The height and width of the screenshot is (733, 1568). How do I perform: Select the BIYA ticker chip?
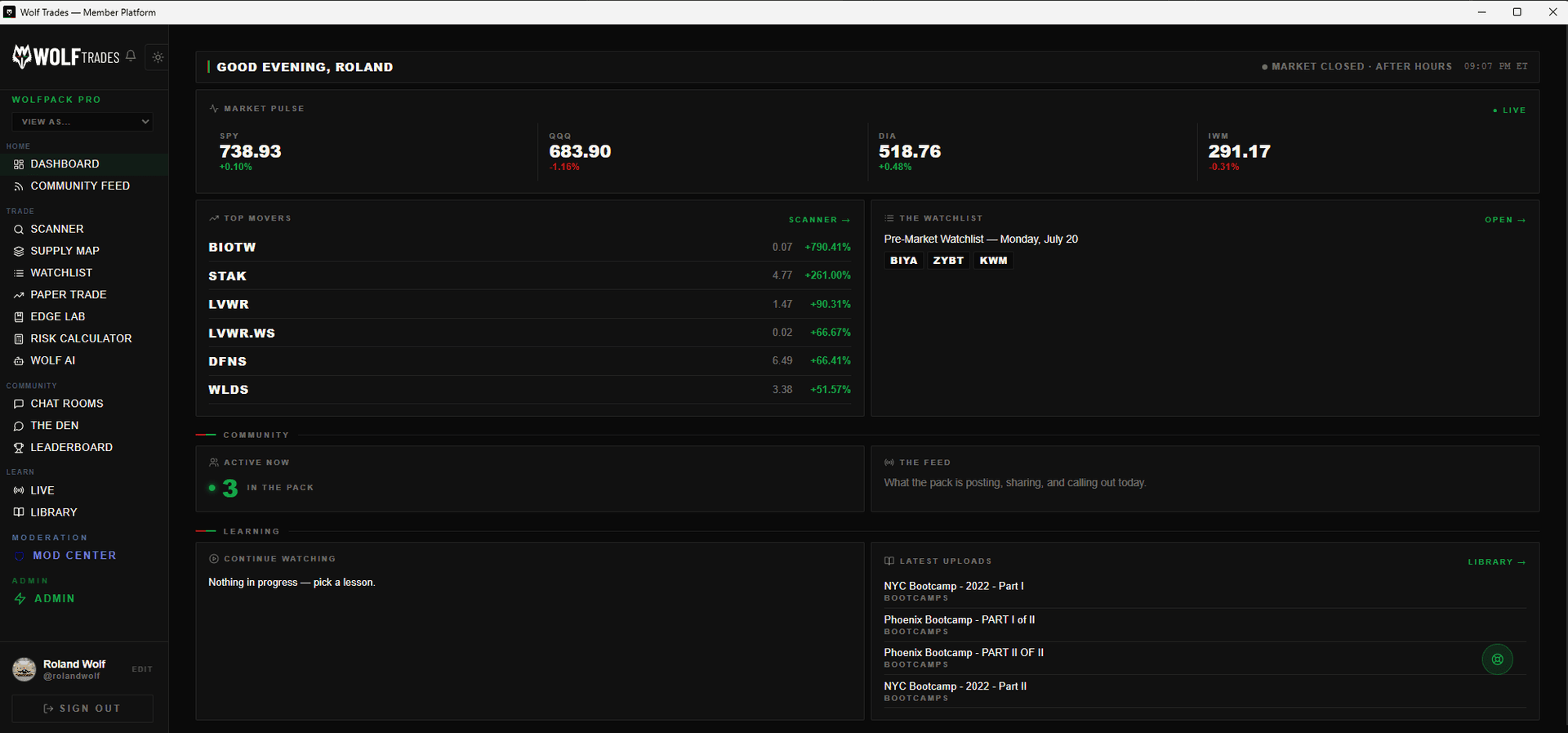click(x=903, y=261)
